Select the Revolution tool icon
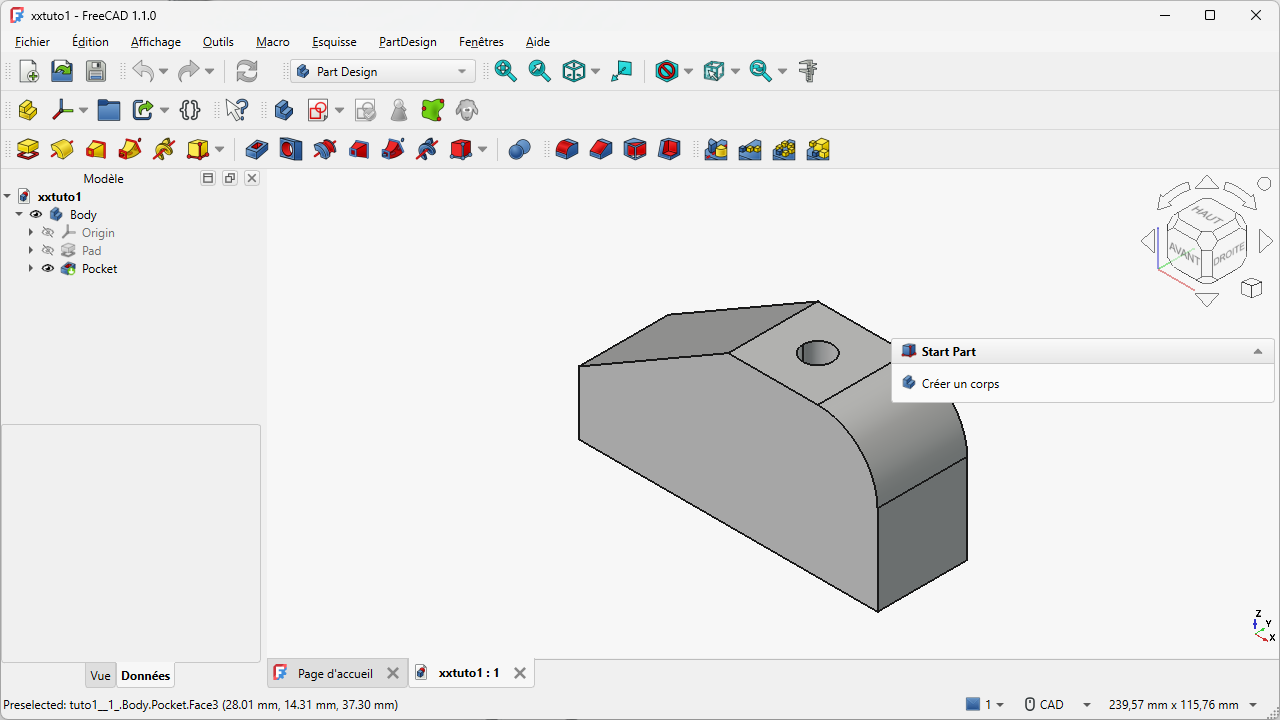Image resolution: width=1280 pixels, height=720 pixels. (62, 150)
